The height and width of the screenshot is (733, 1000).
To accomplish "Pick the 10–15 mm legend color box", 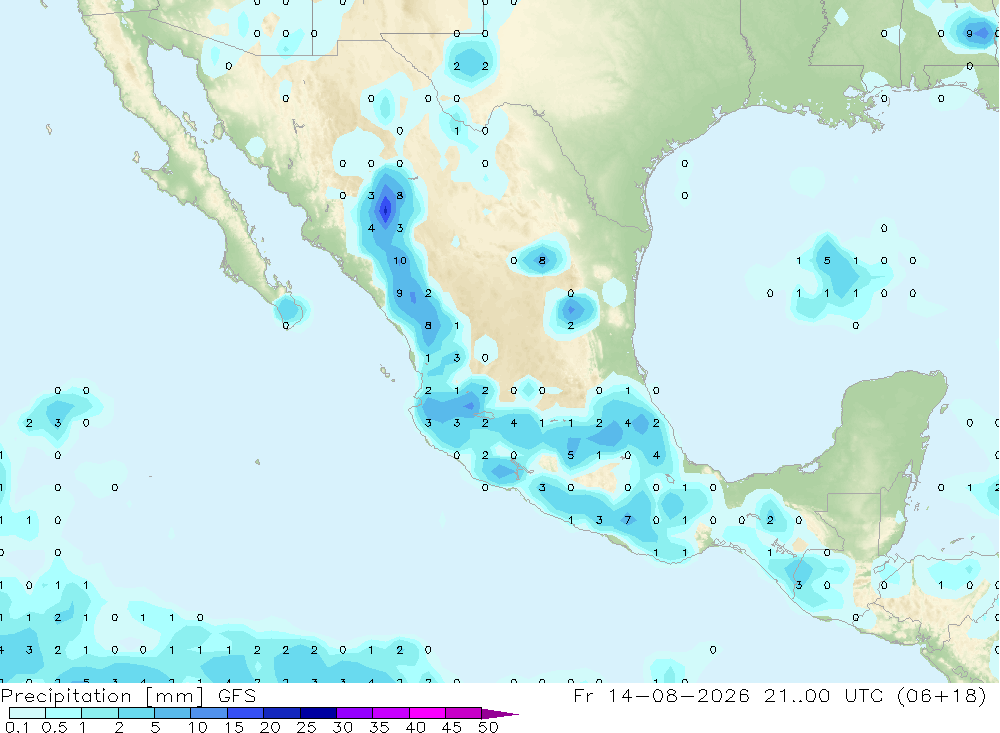I will (x=209, y=713).
